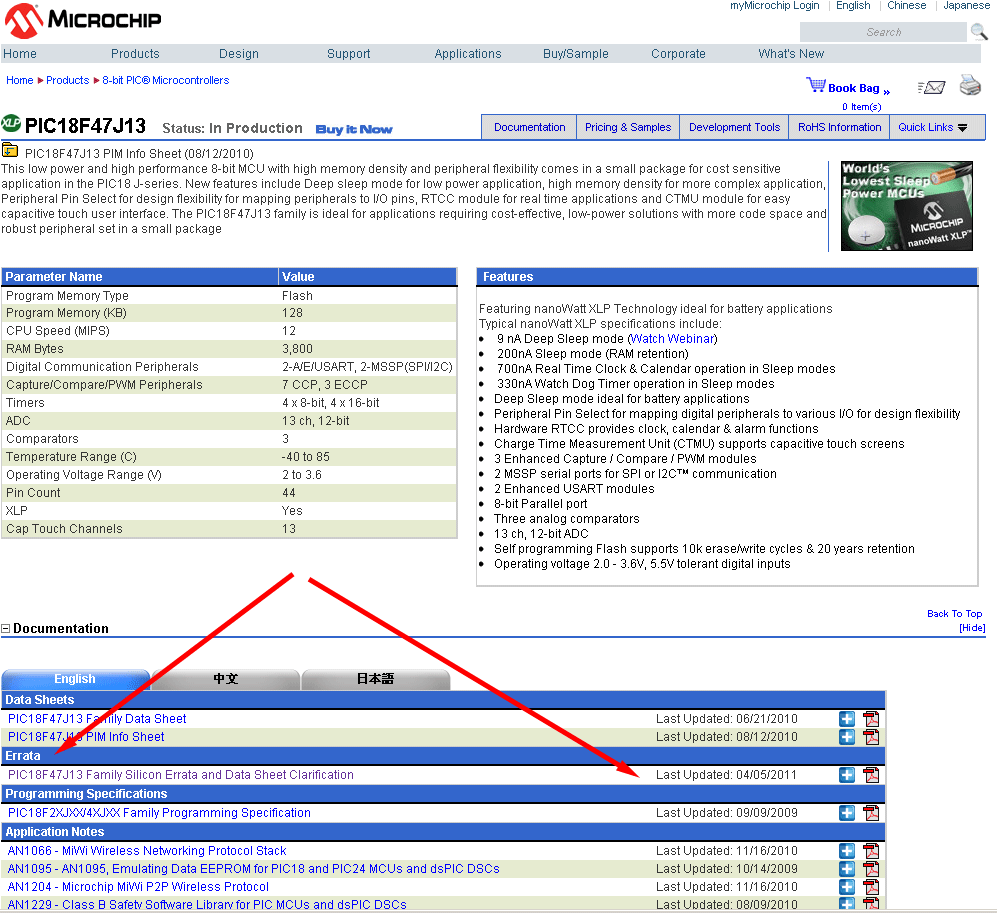Image resolution: width=997 pixels, height=913 pixels.
Task: Open PDF icon for Family Data Sheet
Action: tap(870, 719)
